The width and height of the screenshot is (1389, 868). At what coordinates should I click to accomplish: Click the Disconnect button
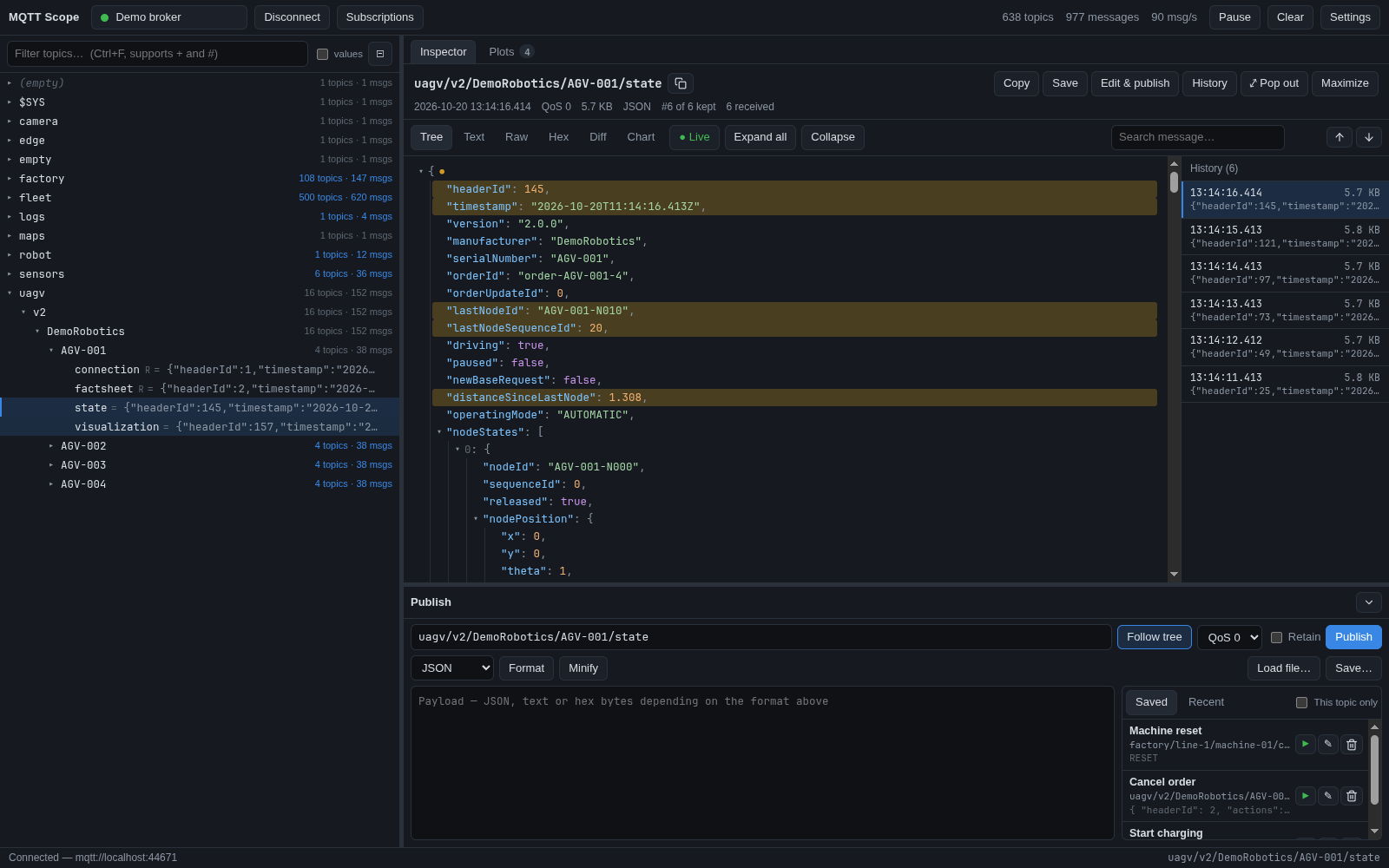pyautogui.click(x=292, y=17)
